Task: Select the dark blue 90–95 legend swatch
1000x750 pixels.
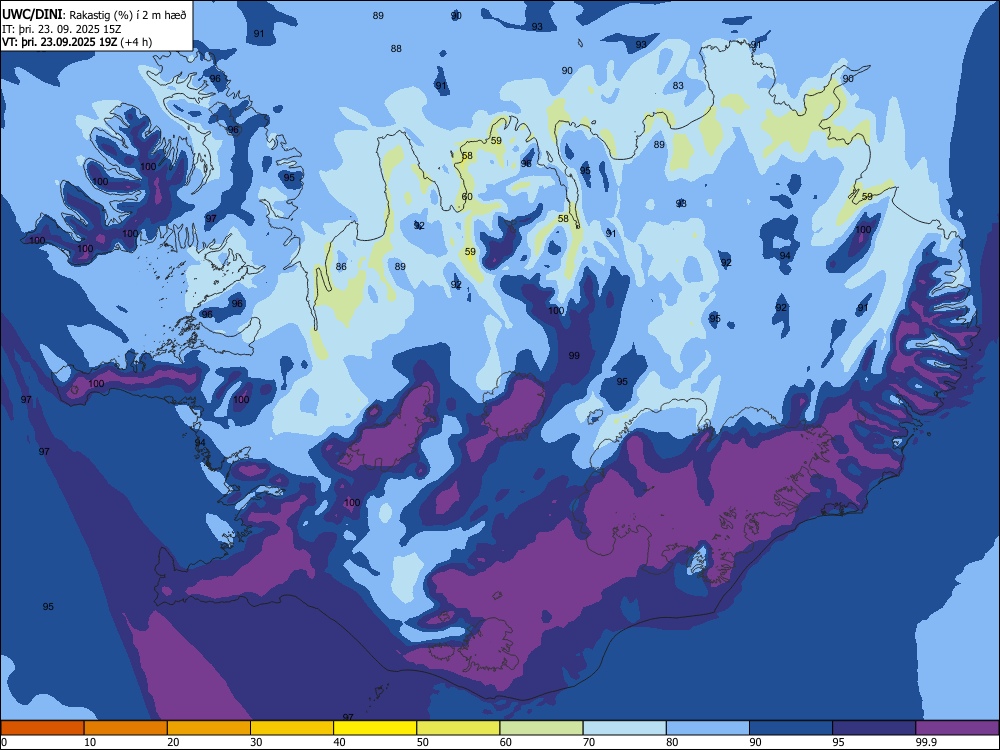Action: 791,728
